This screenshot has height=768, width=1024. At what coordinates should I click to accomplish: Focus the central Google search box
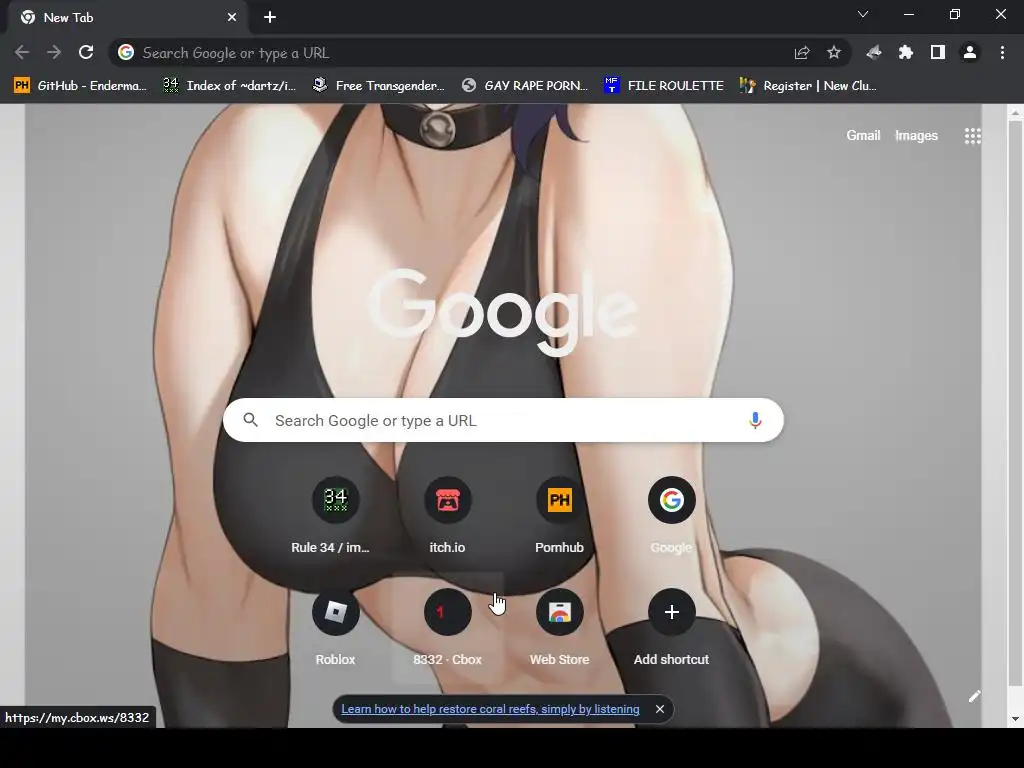click(x=503, y=420)
